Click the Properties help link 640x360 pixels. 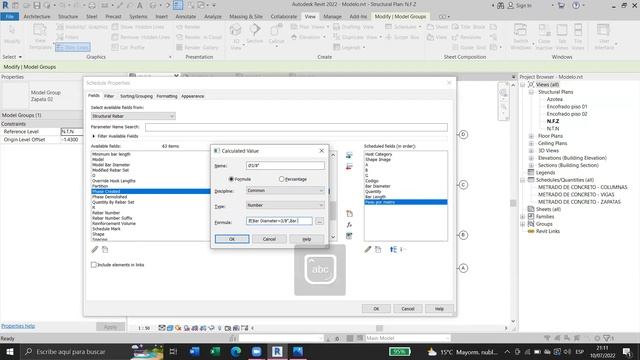click(x=18, y=326)
